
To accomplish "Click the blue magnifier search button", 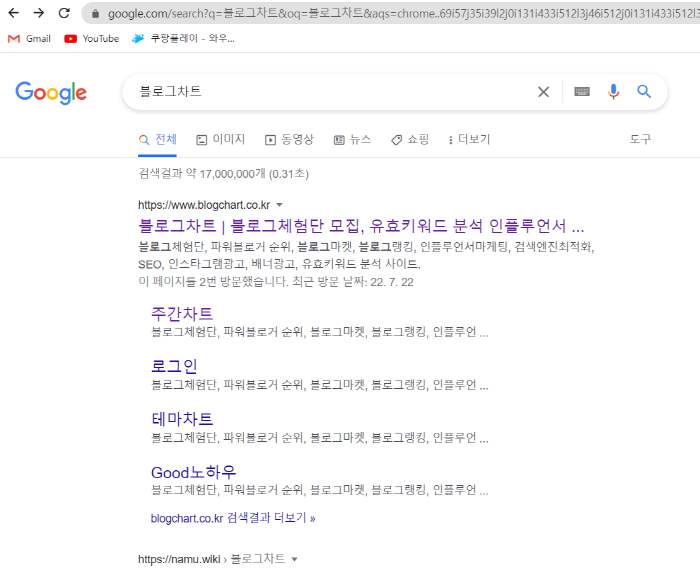I will (644, 92).
